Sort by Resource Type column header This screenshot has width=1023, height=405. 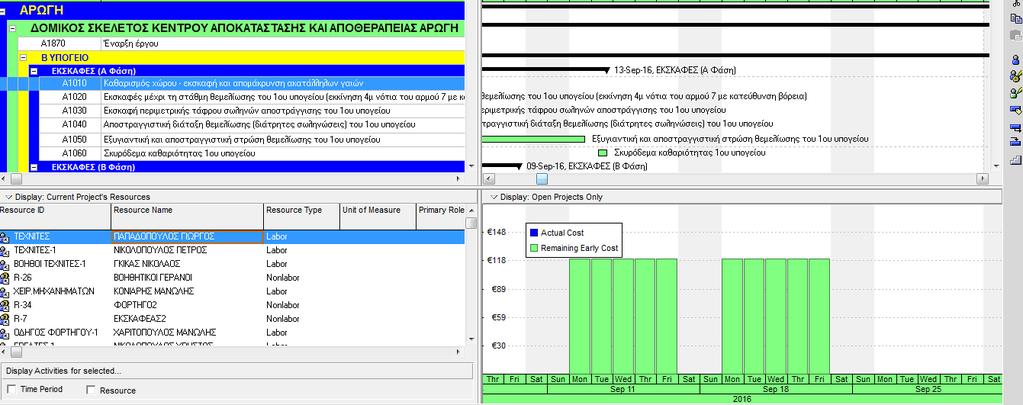(x=302, y=216)
